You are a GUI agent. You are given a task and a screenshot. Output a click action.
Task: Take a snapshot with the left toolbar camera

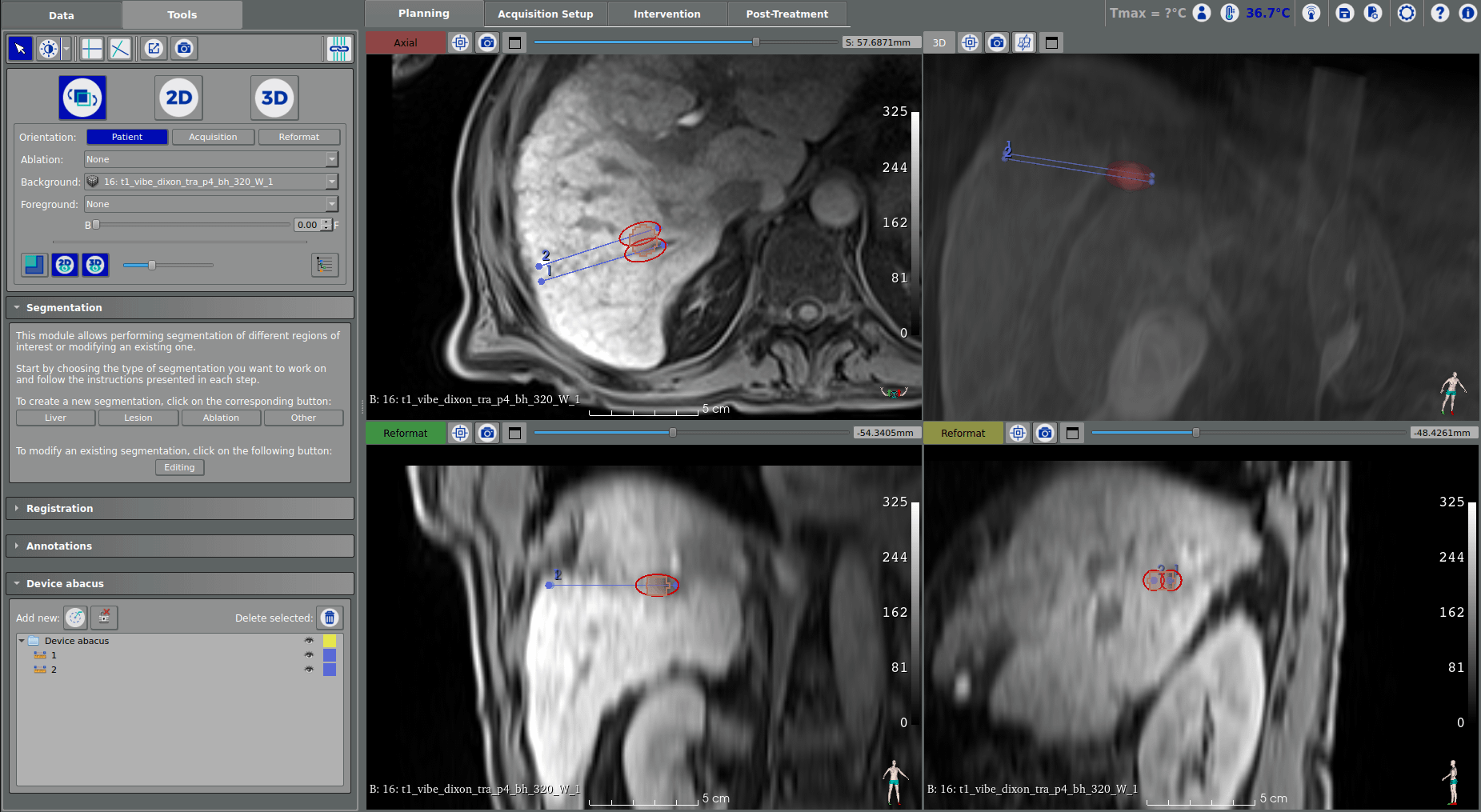pos(184,49)
